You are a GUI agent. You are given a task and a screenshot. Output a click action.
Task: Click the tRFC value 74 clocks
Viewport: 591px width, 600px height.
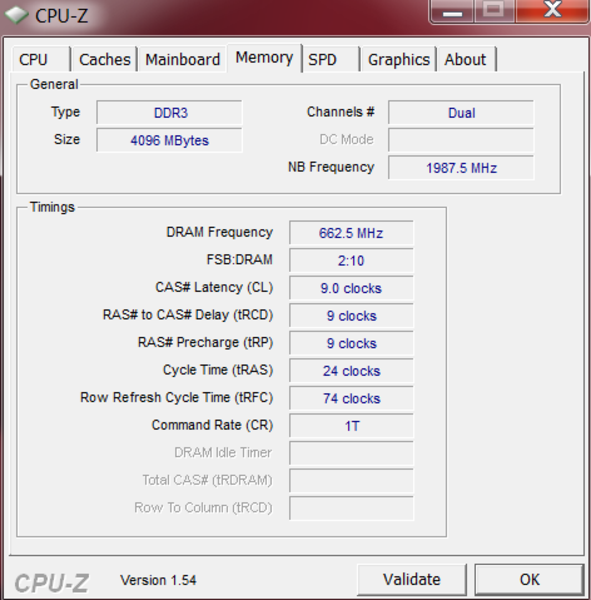click(351, 398)
